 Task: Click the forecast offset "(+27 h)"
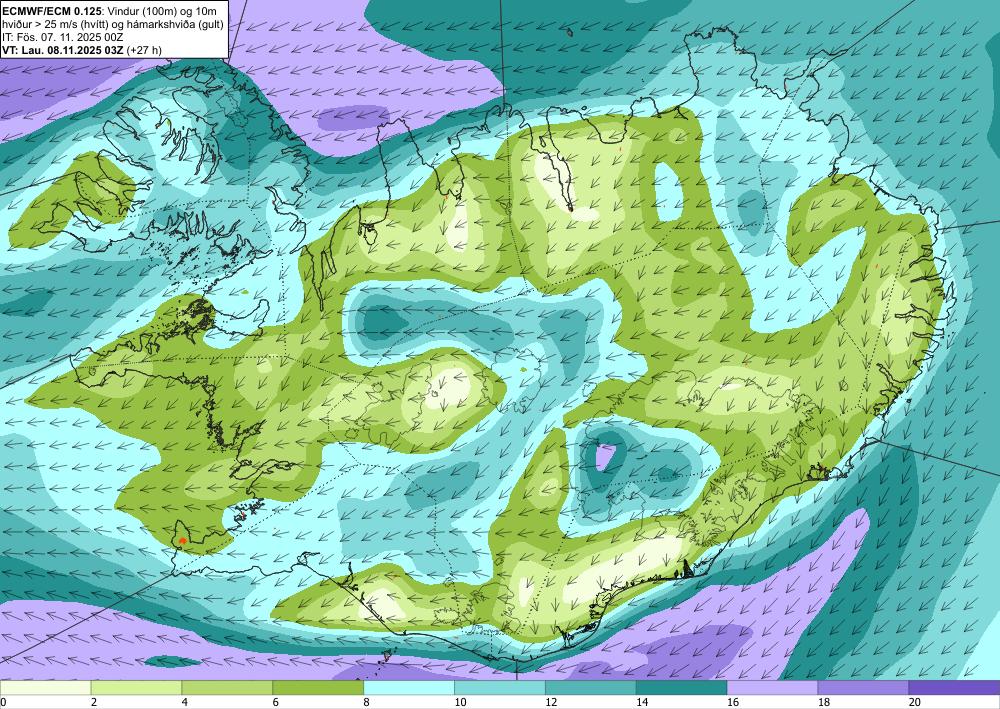coord(144,50)
